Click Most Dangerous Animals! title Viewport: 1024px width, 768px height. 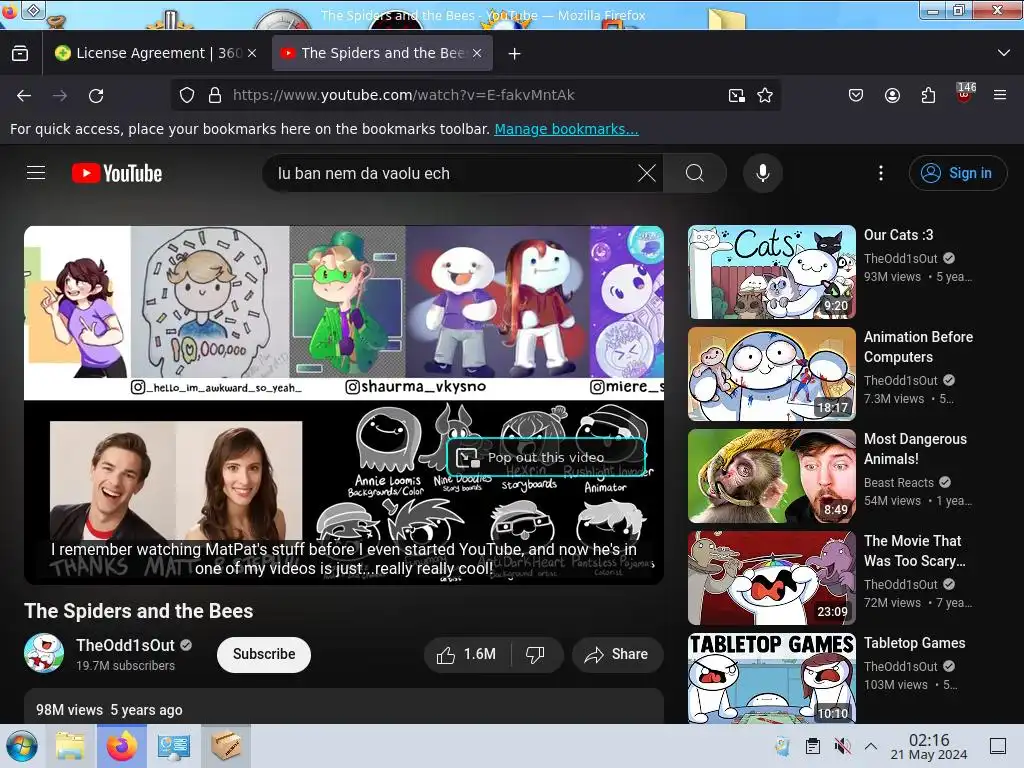coord(916,449)
